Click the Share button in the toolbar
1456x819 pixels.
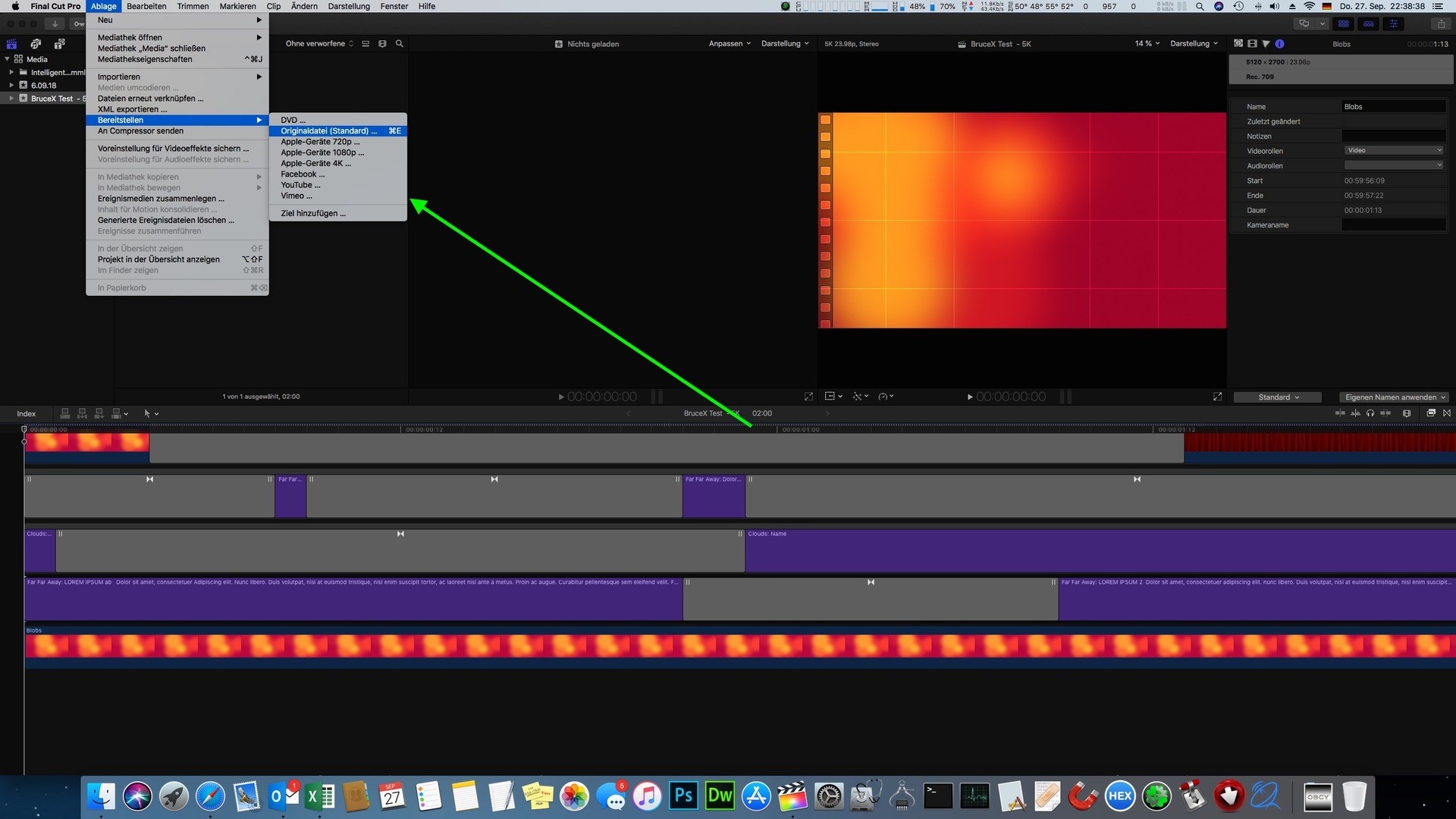[1441, 24]
